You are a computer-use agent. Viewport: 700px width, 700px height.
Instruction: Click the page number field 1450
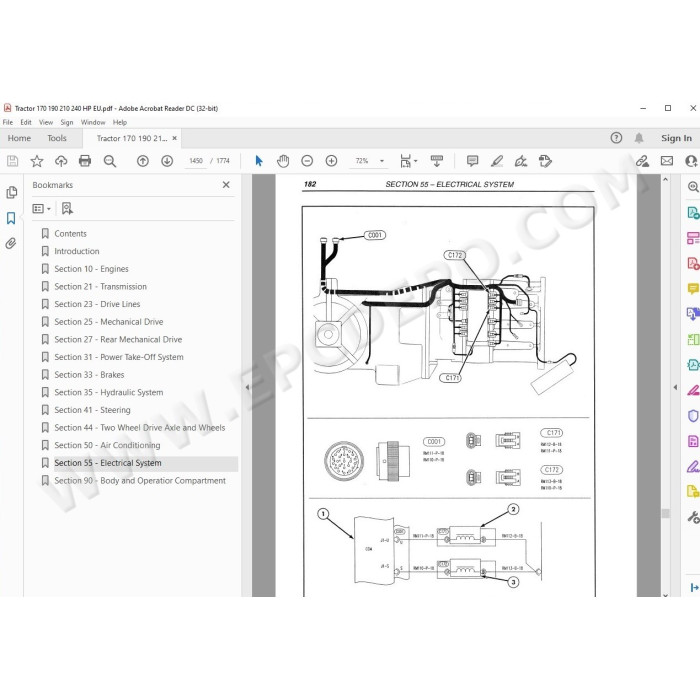pyautogui.click(x=196, y=161)
